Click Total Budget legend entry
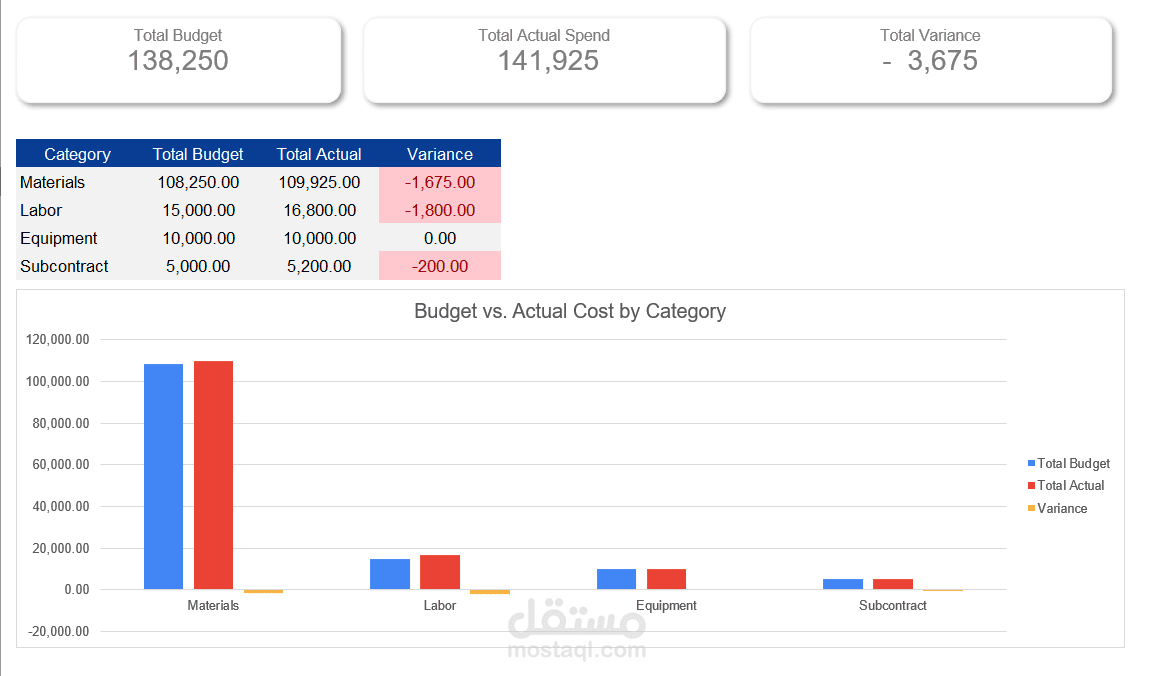Screen dimensions: 1154x676 [1069, 463]
